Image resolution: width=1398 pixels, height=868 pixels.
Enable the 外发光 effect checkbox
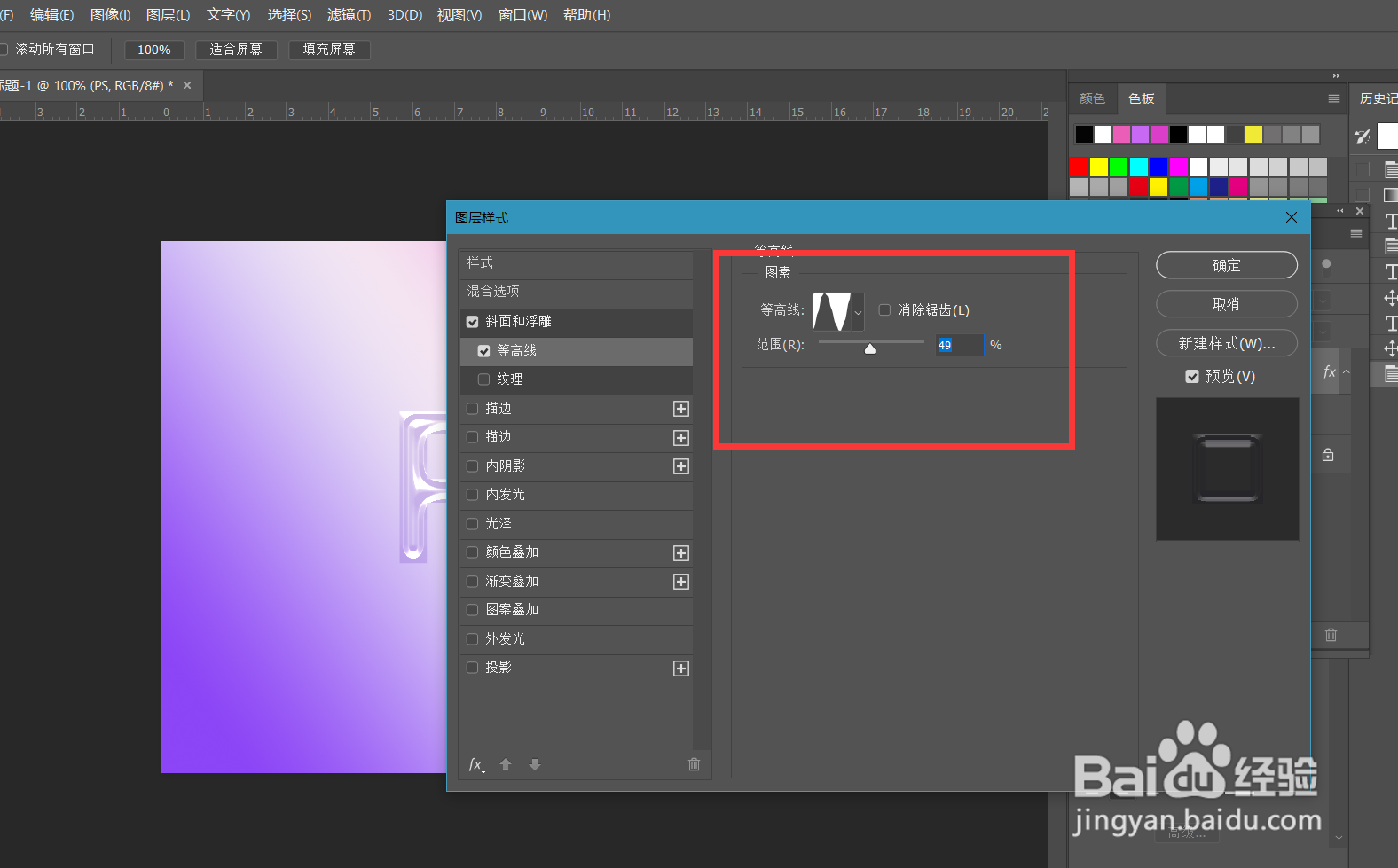pyautogui.click(x=472, y=639)
